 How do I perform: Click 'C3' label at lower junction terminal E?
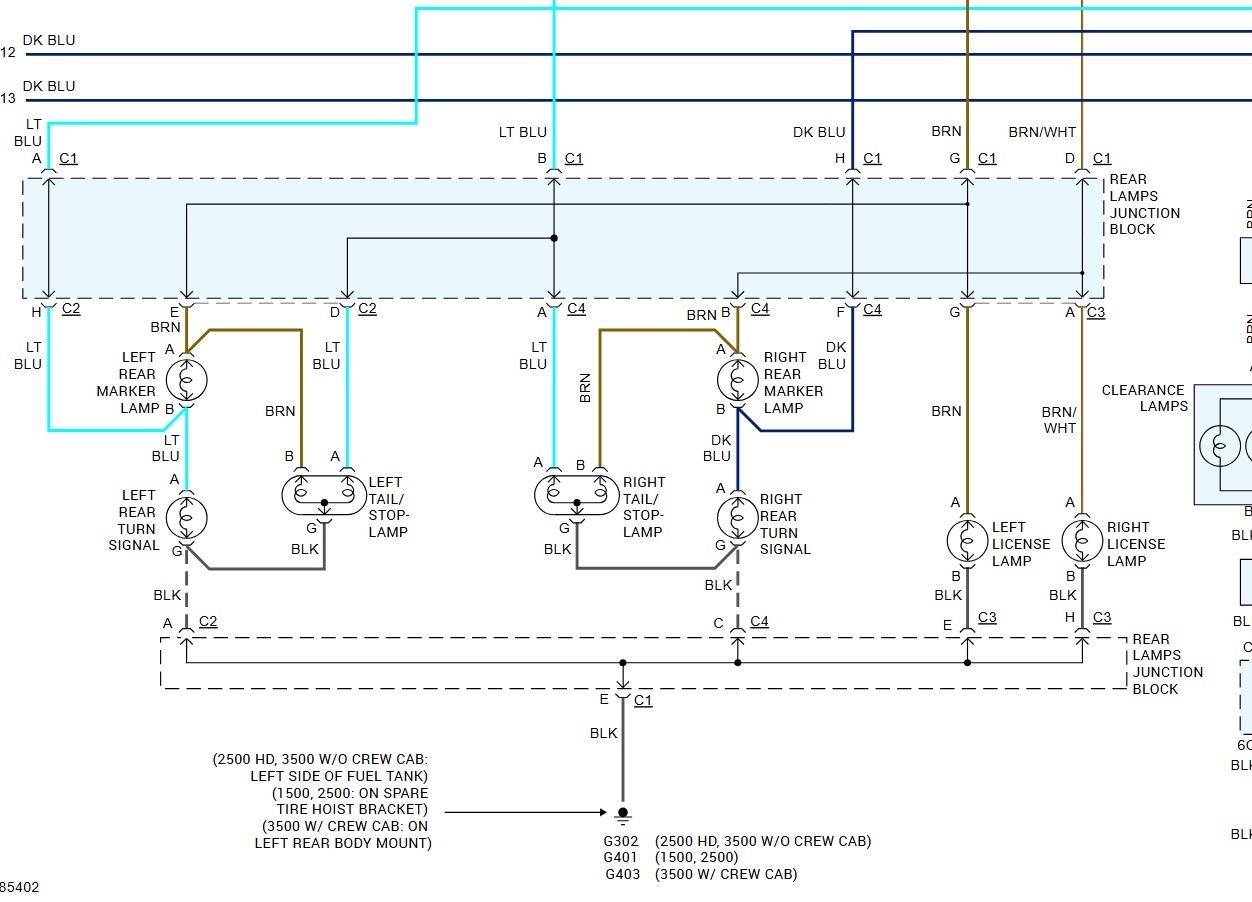[x=988, y=617]
